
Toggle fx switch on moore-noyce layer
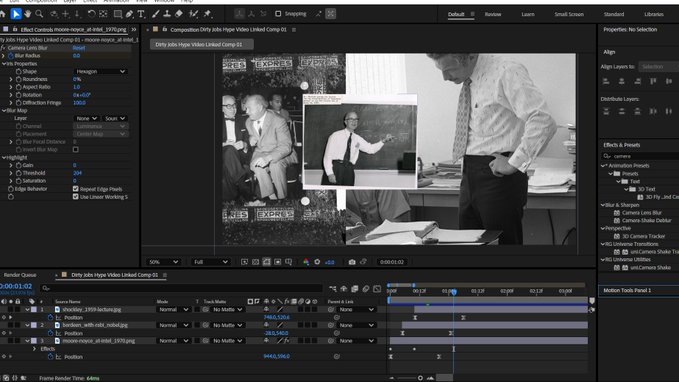[286, 341]
